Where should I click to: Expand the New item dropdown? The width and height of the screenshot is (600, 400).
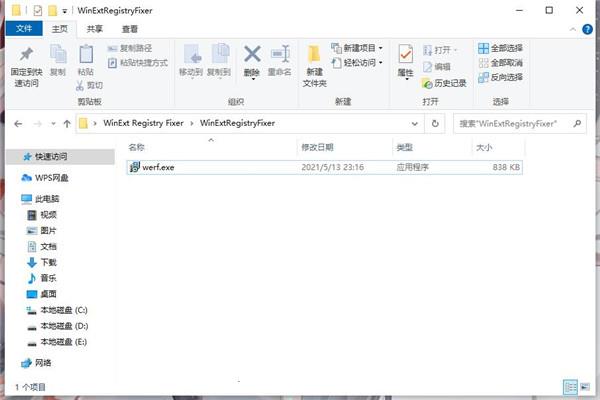coord(381,48)
